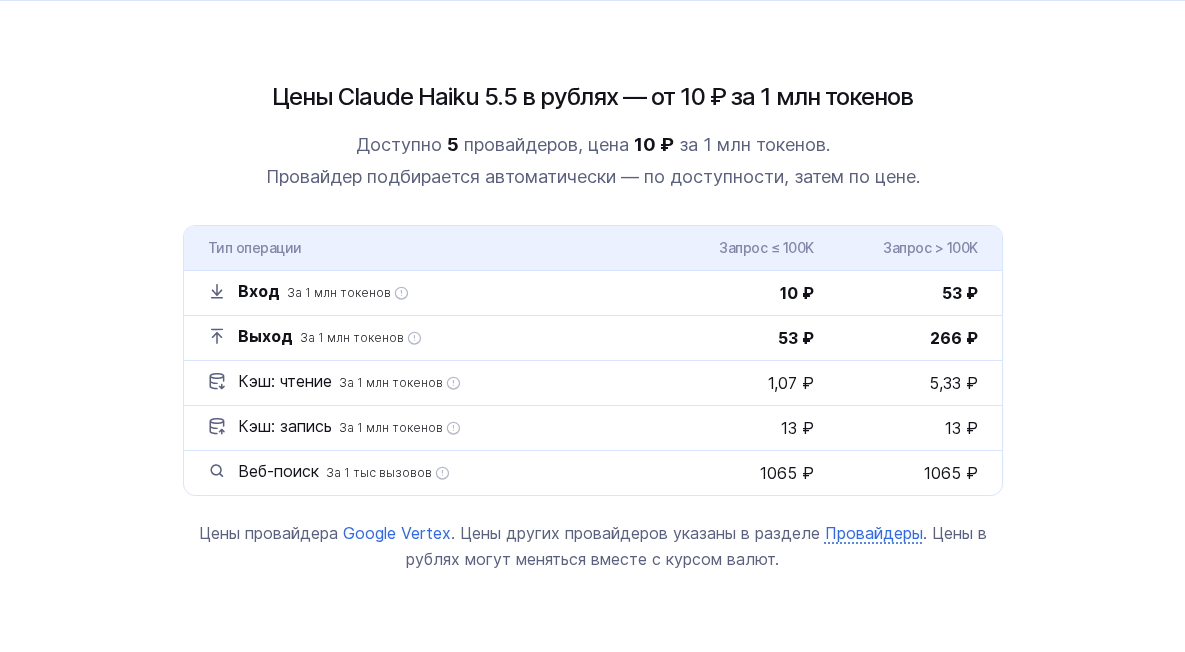Select the Выход row label
1185x652 pixels.
[x=265, y=337]
